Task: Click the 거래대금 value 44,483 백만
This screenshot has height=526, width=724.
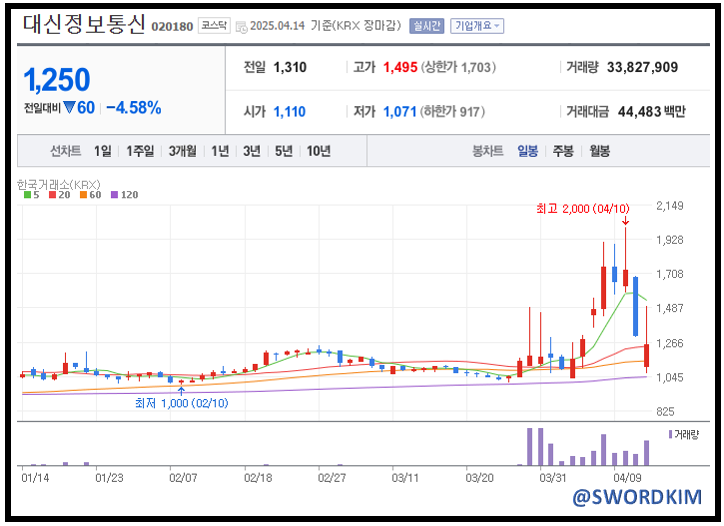Action: point(652,112)
